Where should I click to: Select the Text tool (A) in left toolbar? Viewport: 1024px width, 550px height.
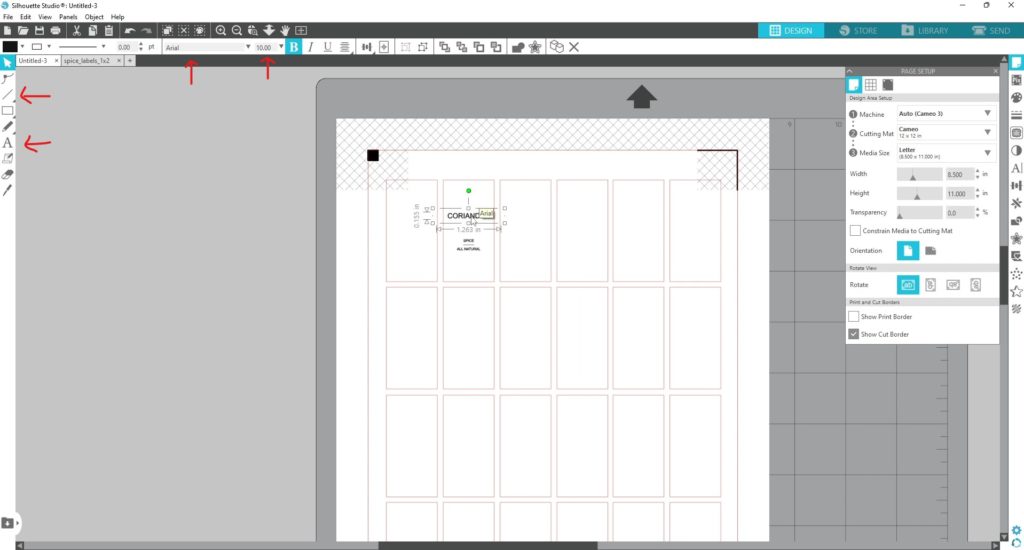click(x=7, y=142)
